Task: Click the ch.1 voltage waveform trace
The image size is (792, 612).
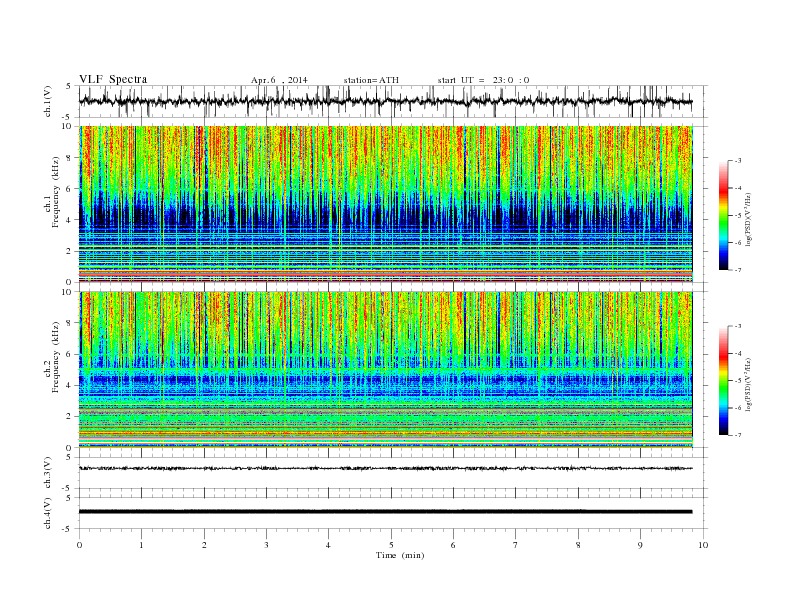Action: (x=385, y=101)
